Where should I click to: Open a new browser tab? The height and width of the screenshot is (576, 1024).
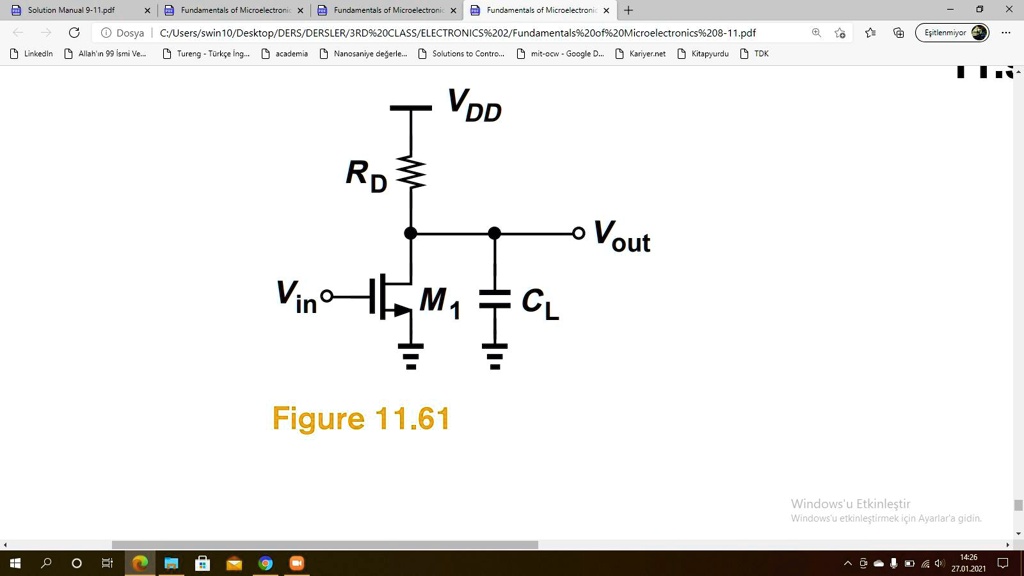[628, 10]
